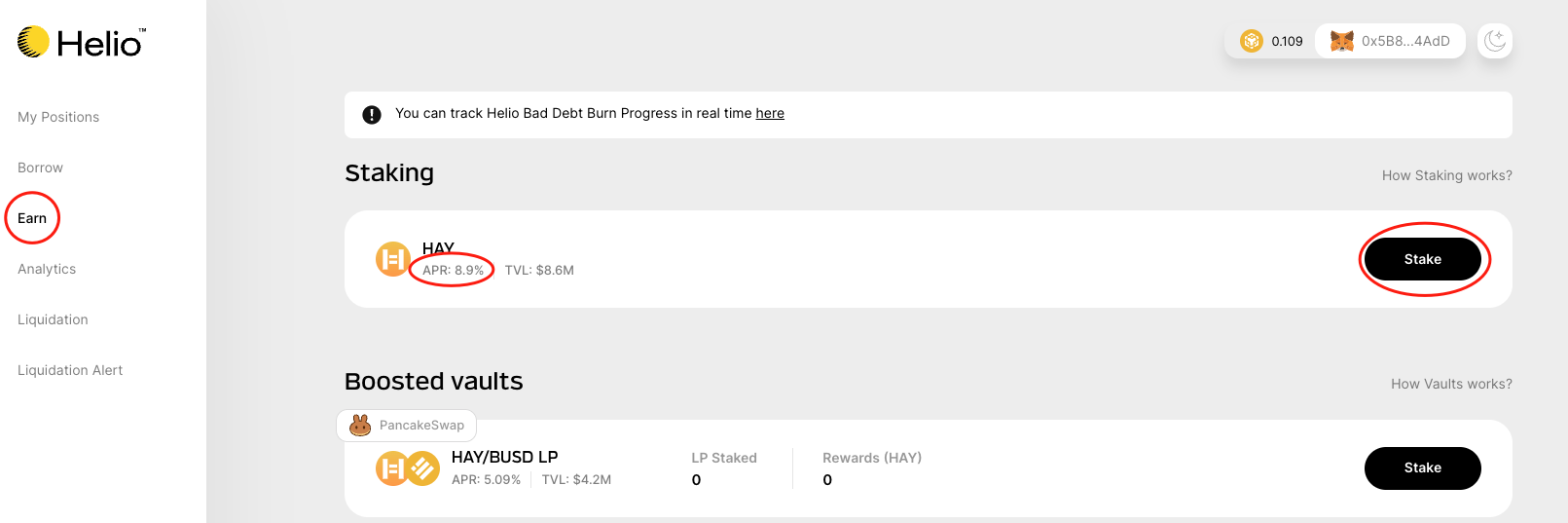
Task: Click the MetaMask fox wallet icon
Action: coord(1342,41)
